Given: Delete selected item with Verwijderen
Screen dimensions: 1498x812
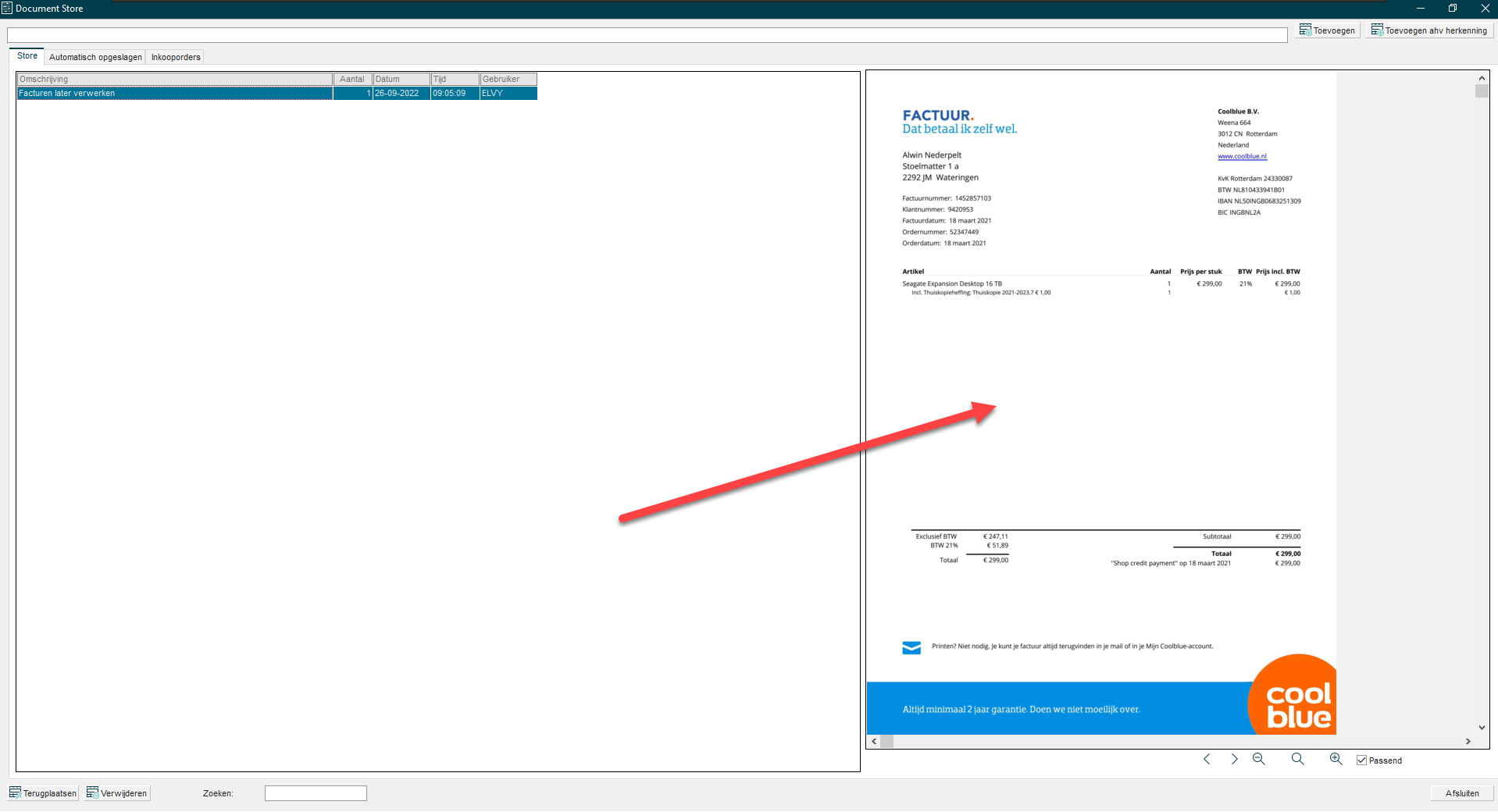Looking at the screenshot, I should click(117, 793).
